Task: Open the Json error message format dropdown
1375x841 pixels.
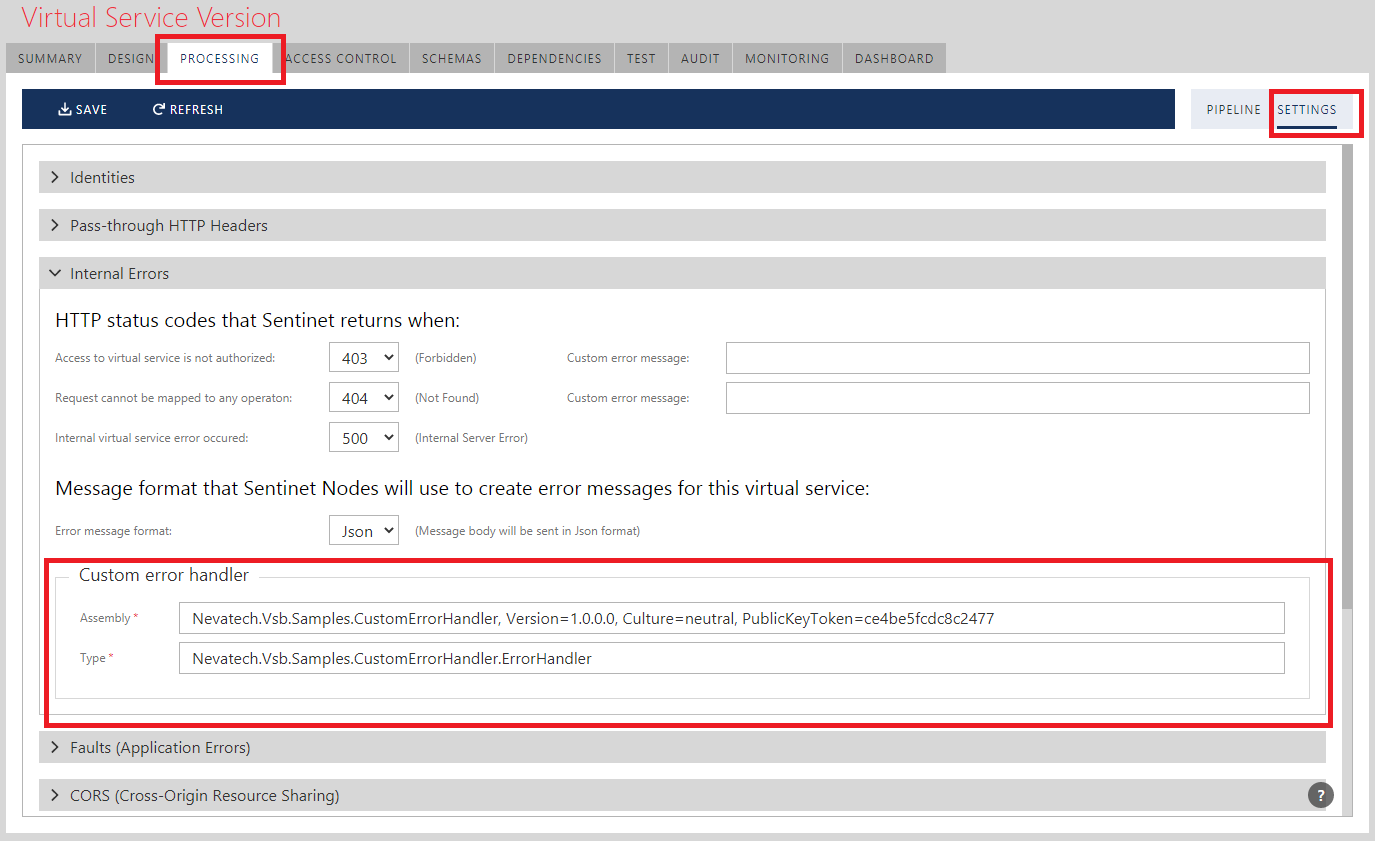Action: point(364,531)
